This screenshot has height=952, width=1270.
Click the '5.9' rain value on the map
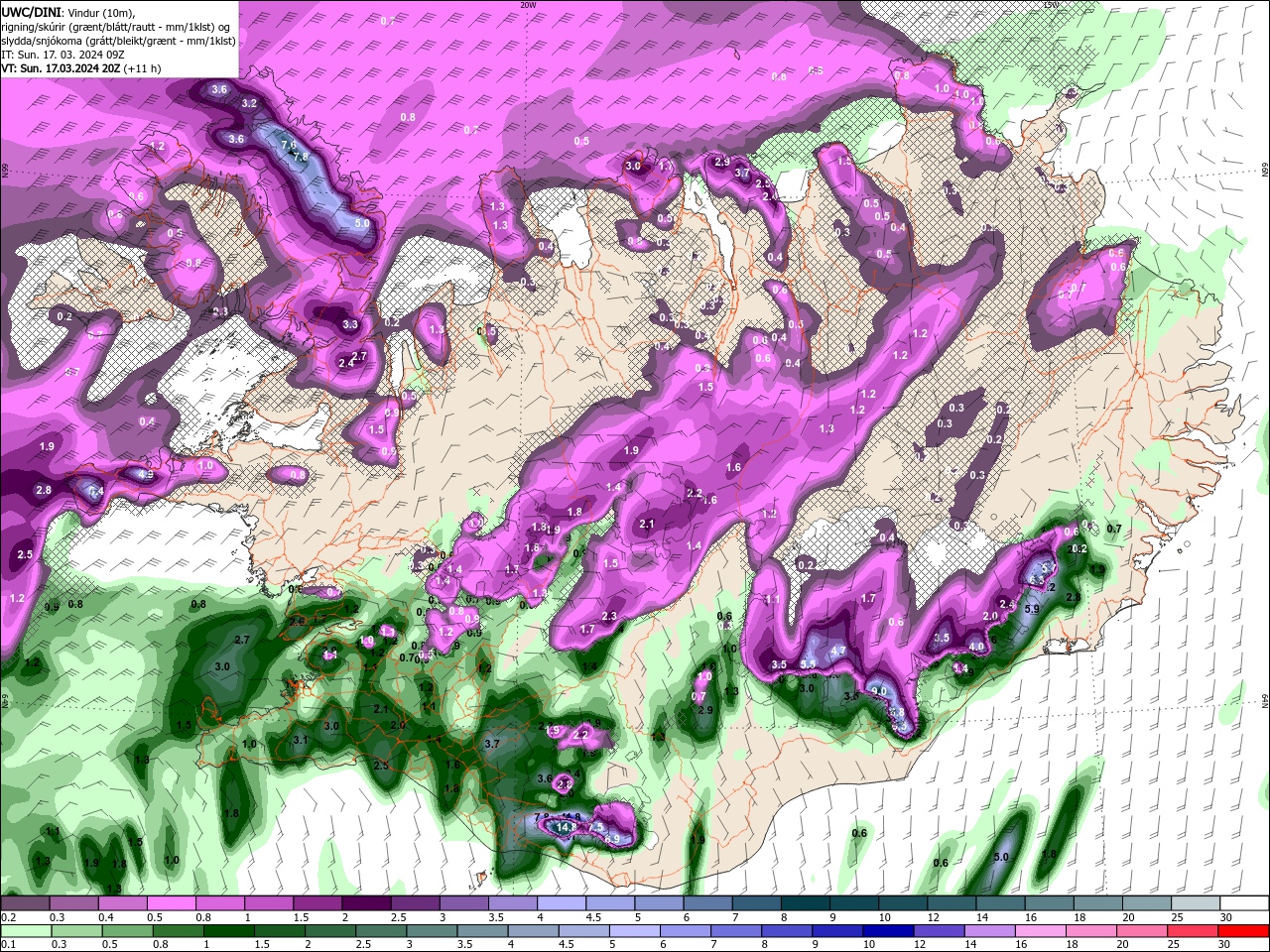coord(1032,609)
